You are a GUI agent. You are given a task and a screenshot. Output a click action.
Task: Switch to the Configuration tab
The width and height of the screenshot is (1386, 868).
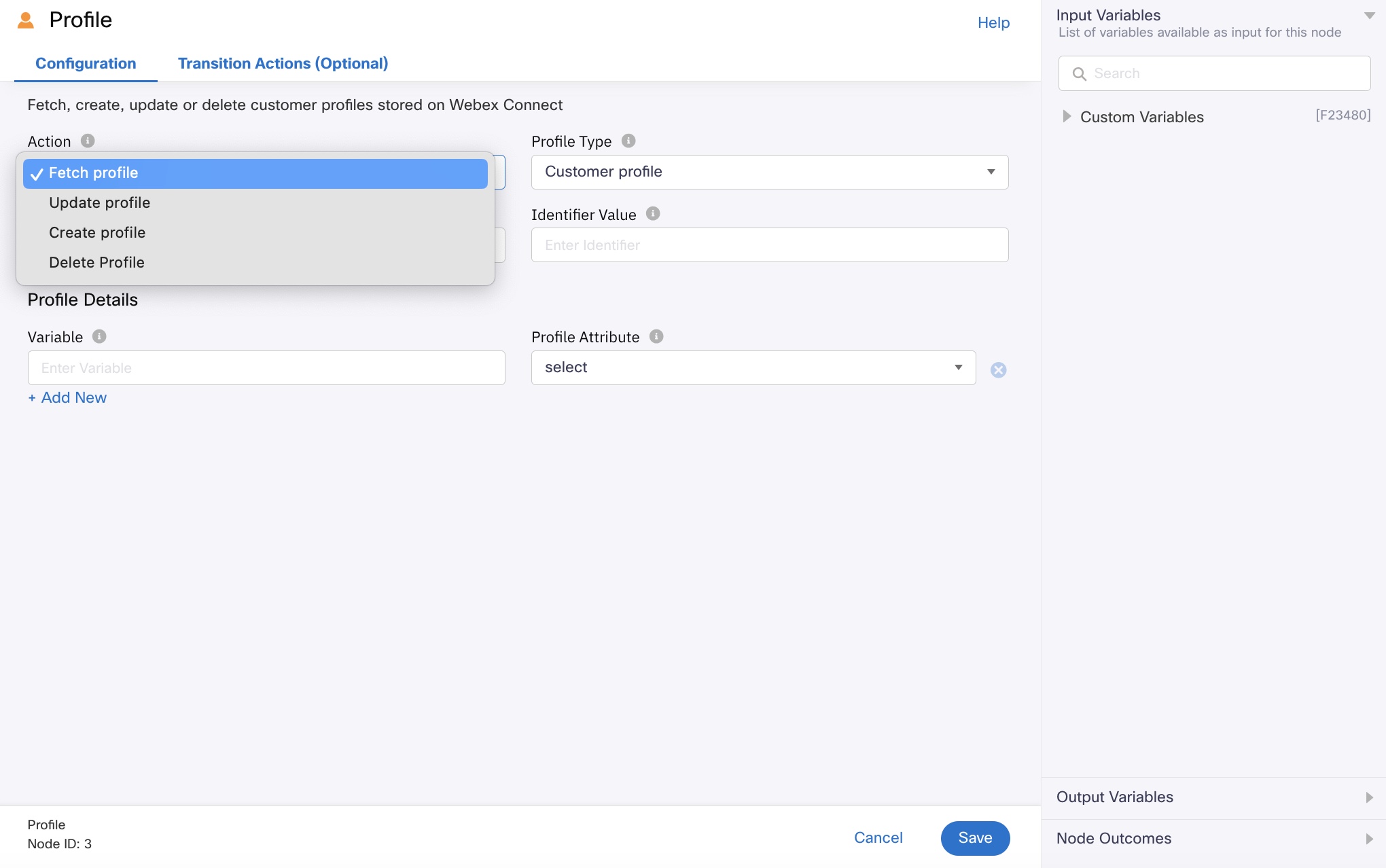(85, 63)
